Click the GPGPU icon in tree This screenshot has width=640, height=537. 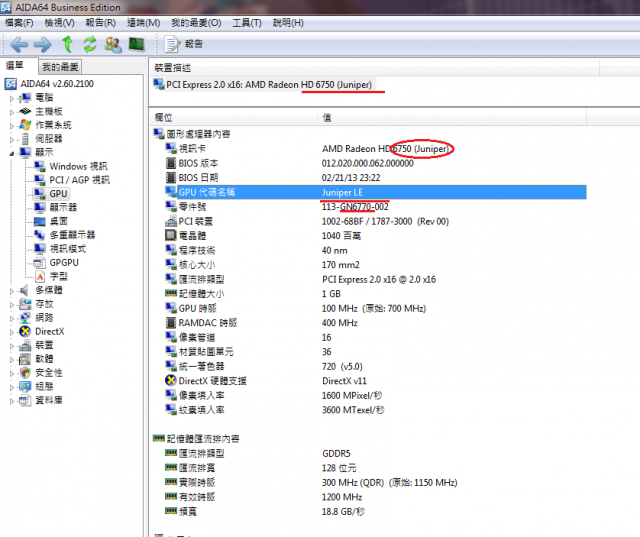(x=40, y=262)
